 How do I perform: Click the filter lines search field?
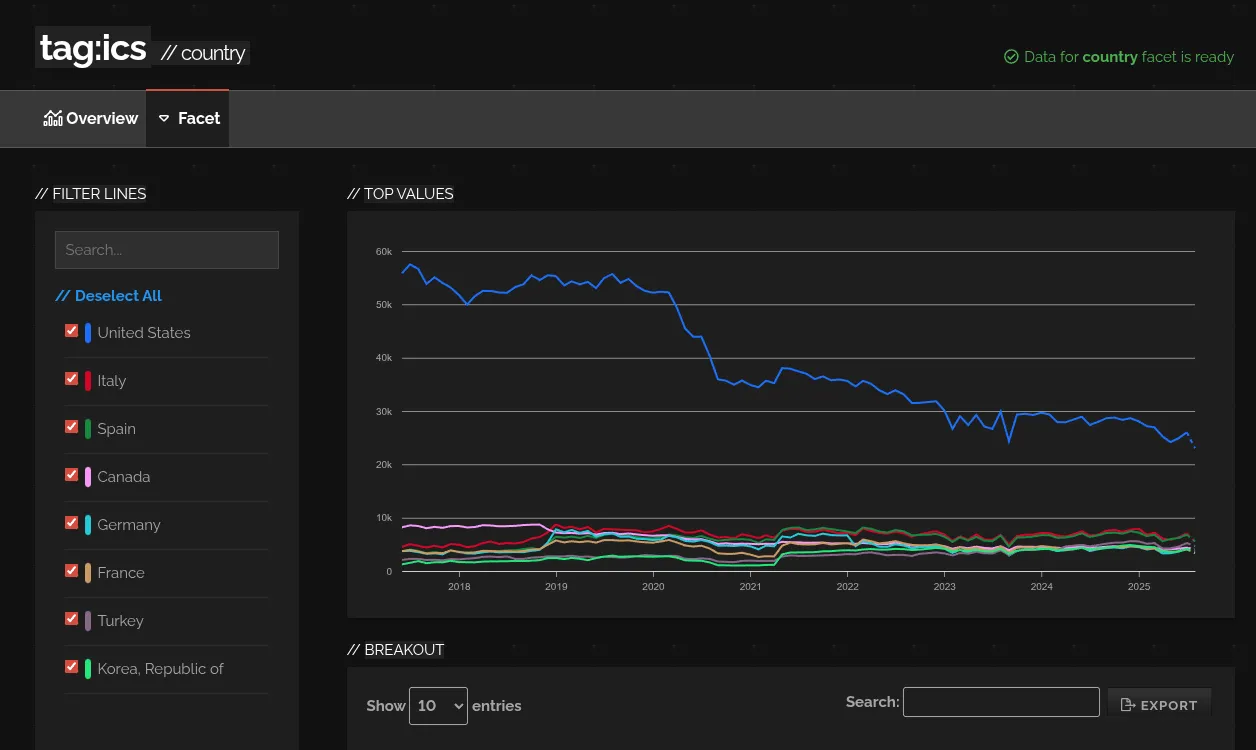click(166, 250)
